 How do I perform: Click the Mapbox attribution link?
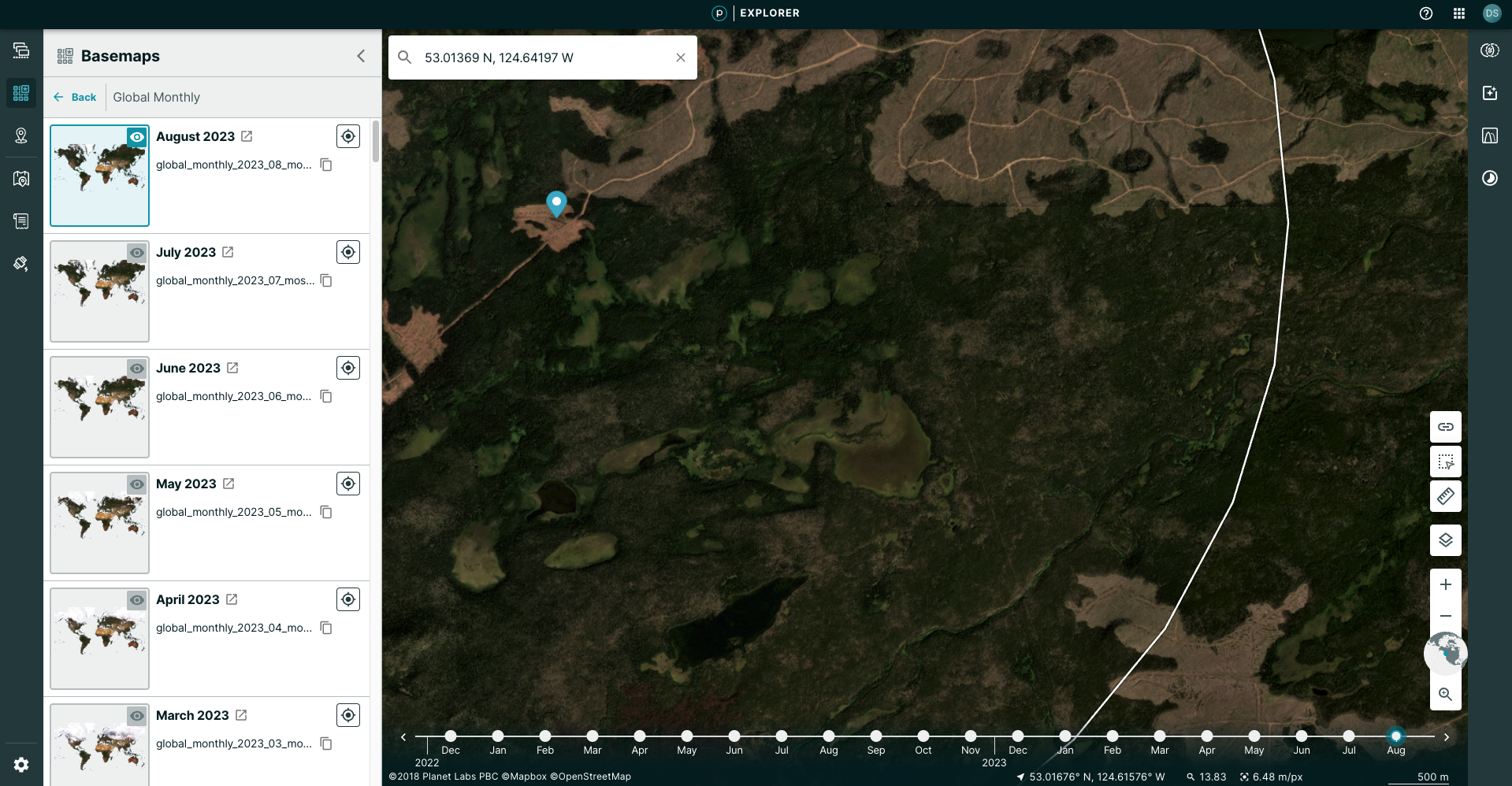click(x=524, y=777)
